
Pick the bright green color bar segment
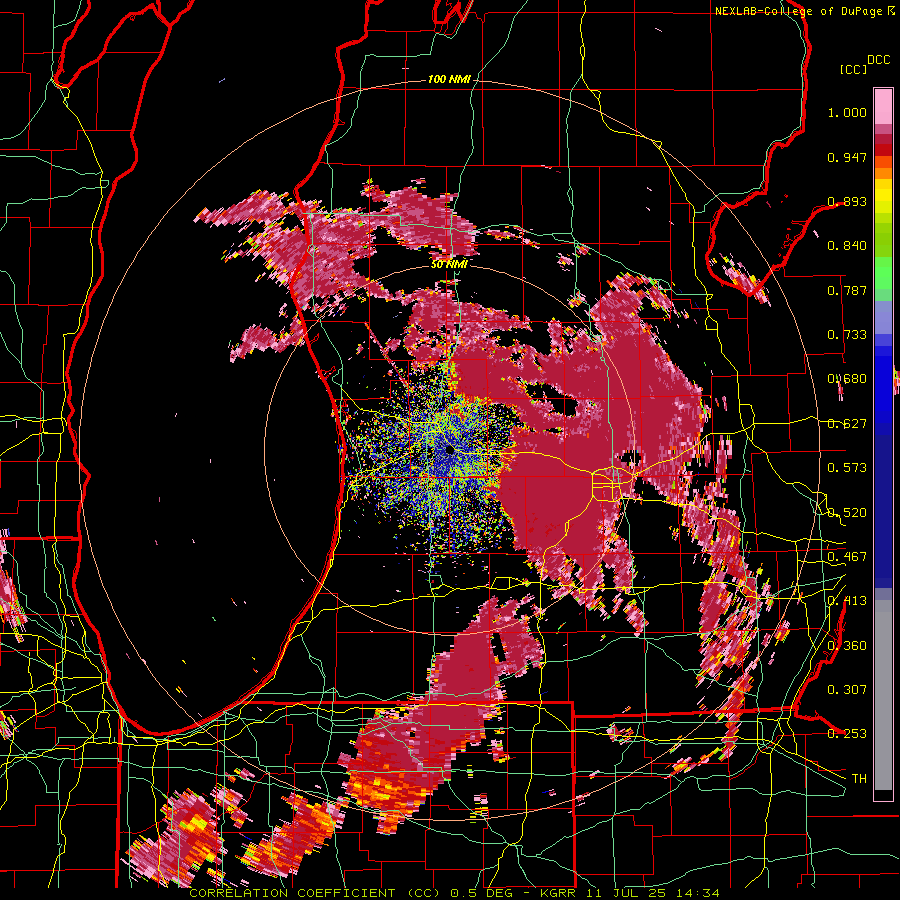[x=883, y=273]
